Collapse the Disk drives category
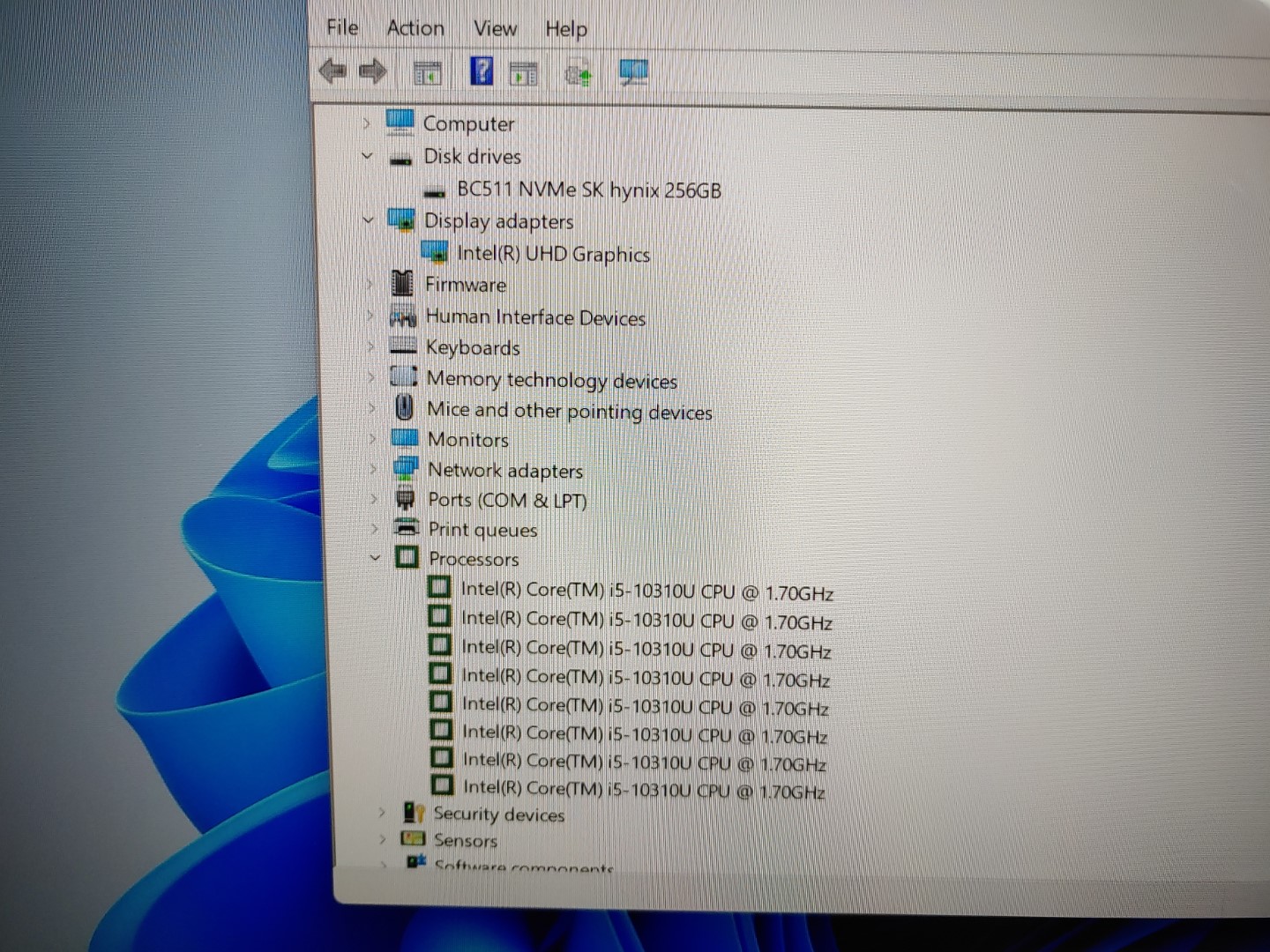Image resolution: width=1270 pixels, height=952 pixels. [x=368, y=156]
